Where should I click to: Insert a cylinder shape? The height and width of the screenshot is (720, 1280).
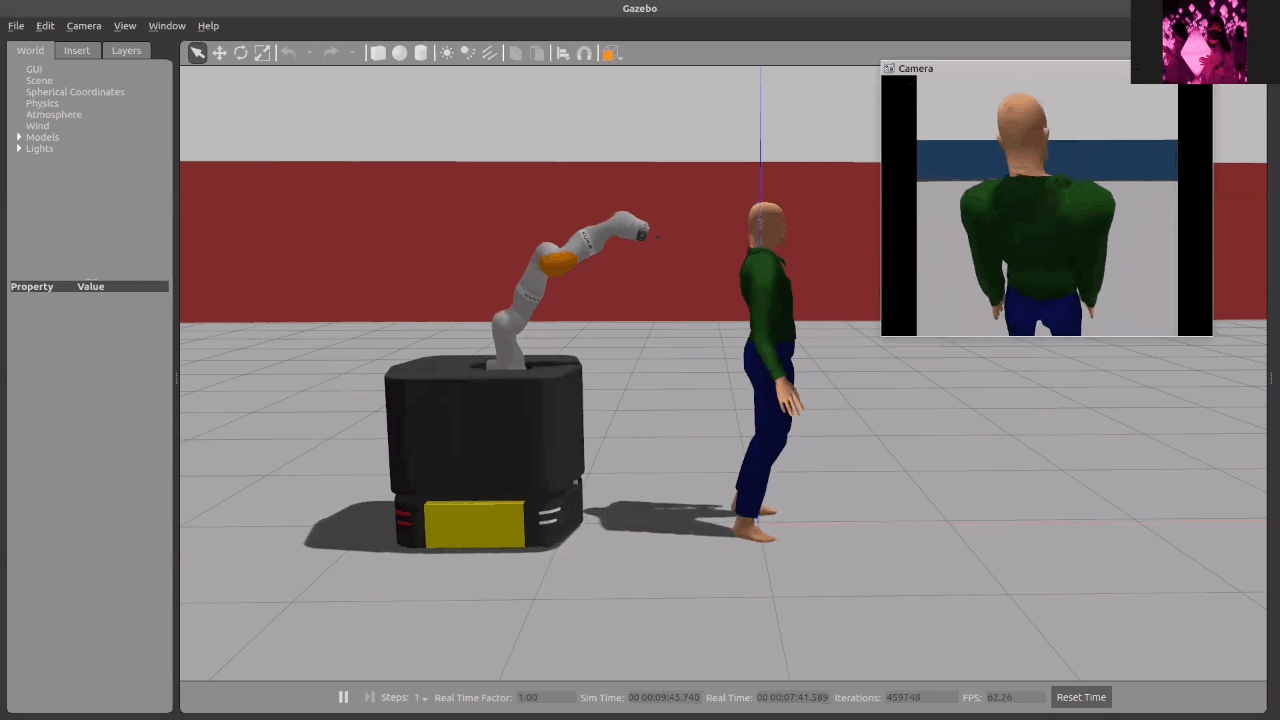[x=421, y=53]
